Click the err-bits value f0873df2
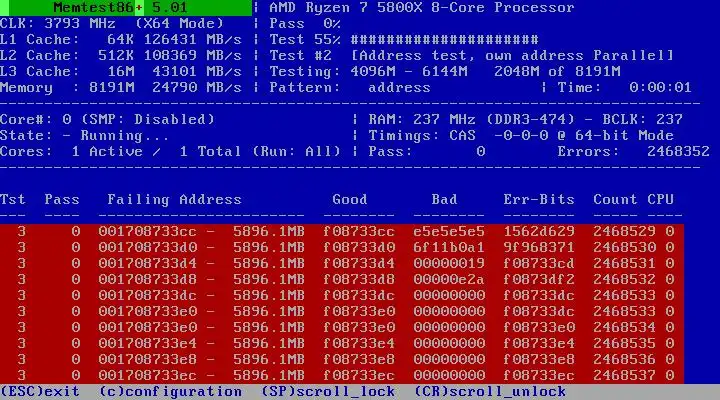720x400 pixels. [539, 280]
